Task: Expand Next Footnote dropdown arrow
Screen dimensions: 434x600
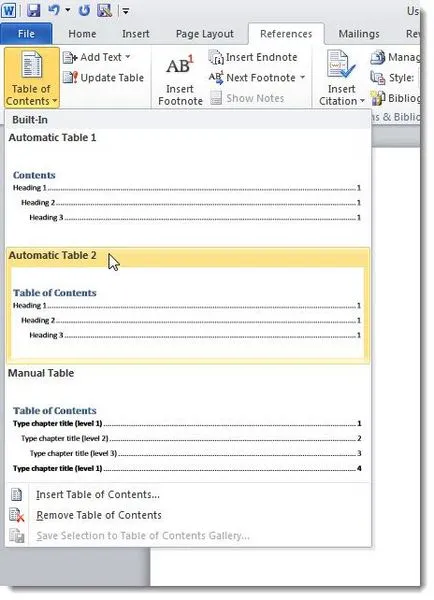Action: tap(302, 78)
